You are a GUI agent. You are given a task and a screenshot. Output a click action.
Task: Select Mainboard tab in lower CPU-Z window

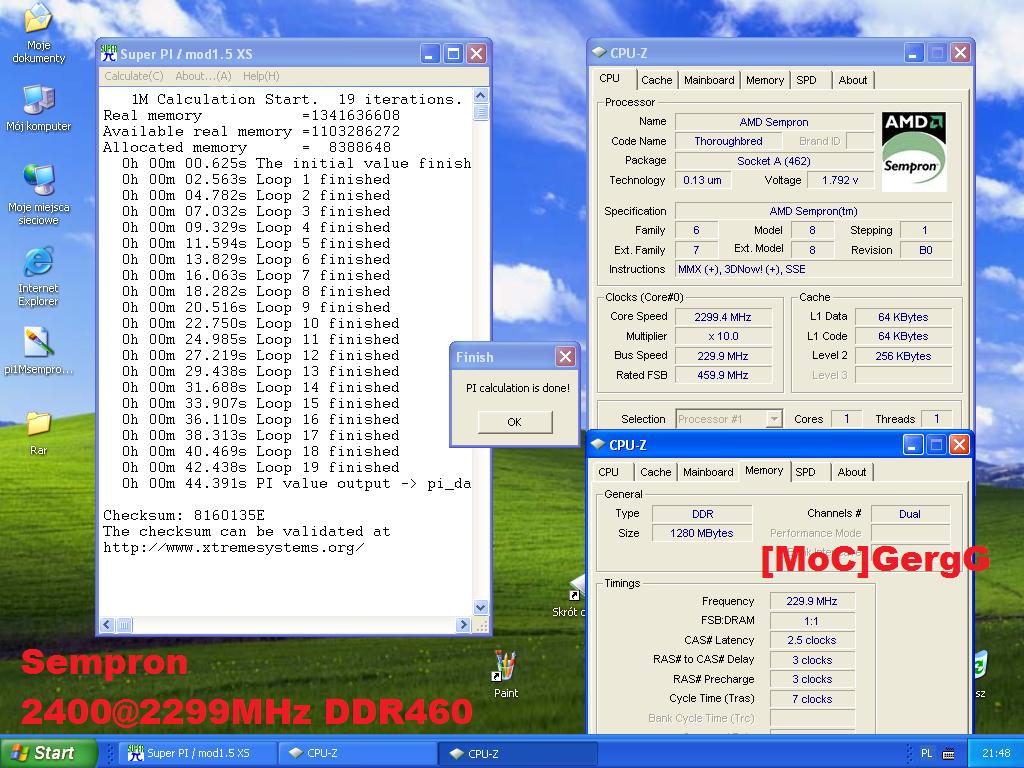click(x=708, y=472)
